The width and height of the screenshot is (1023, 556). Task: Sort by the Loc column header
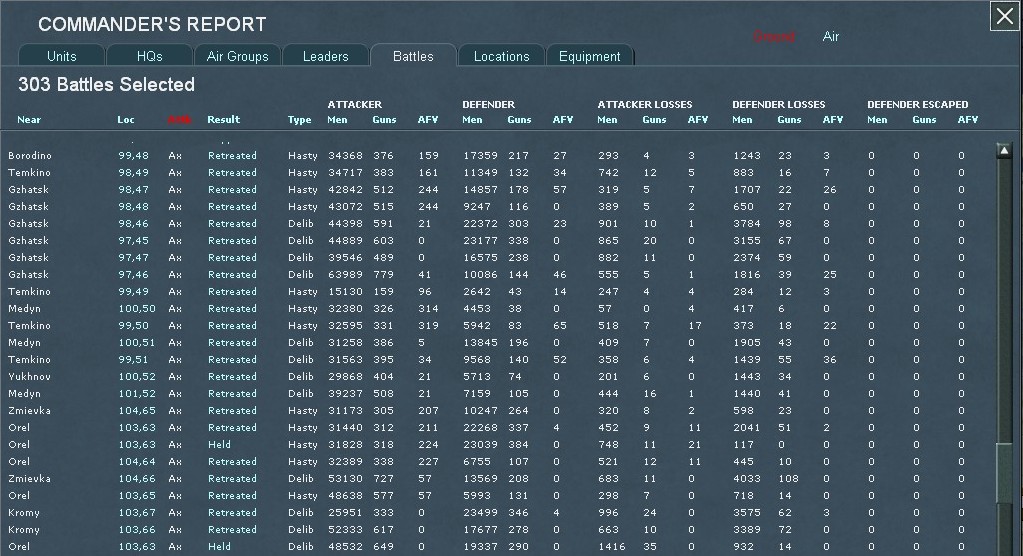pyautogui.click(x=125, y=120)
